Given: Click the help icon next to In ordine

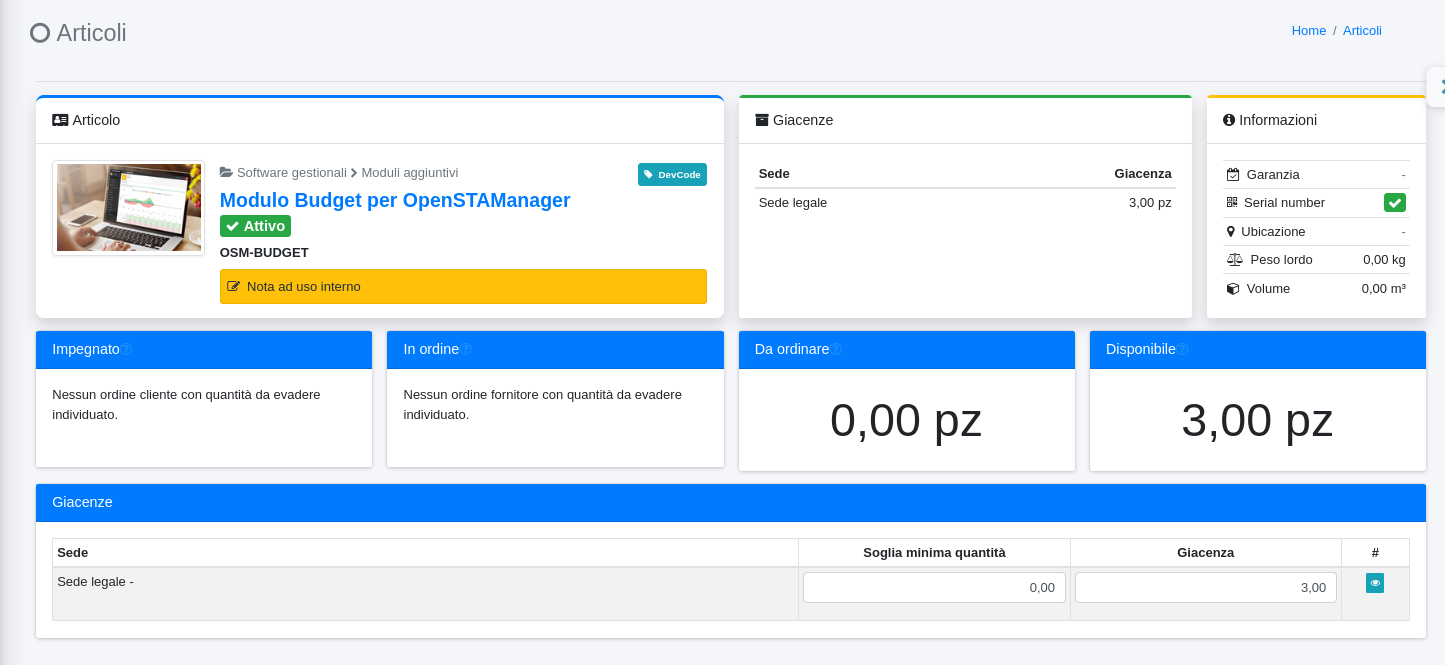Looking at the screenshot, I should [x=466, y=350].
